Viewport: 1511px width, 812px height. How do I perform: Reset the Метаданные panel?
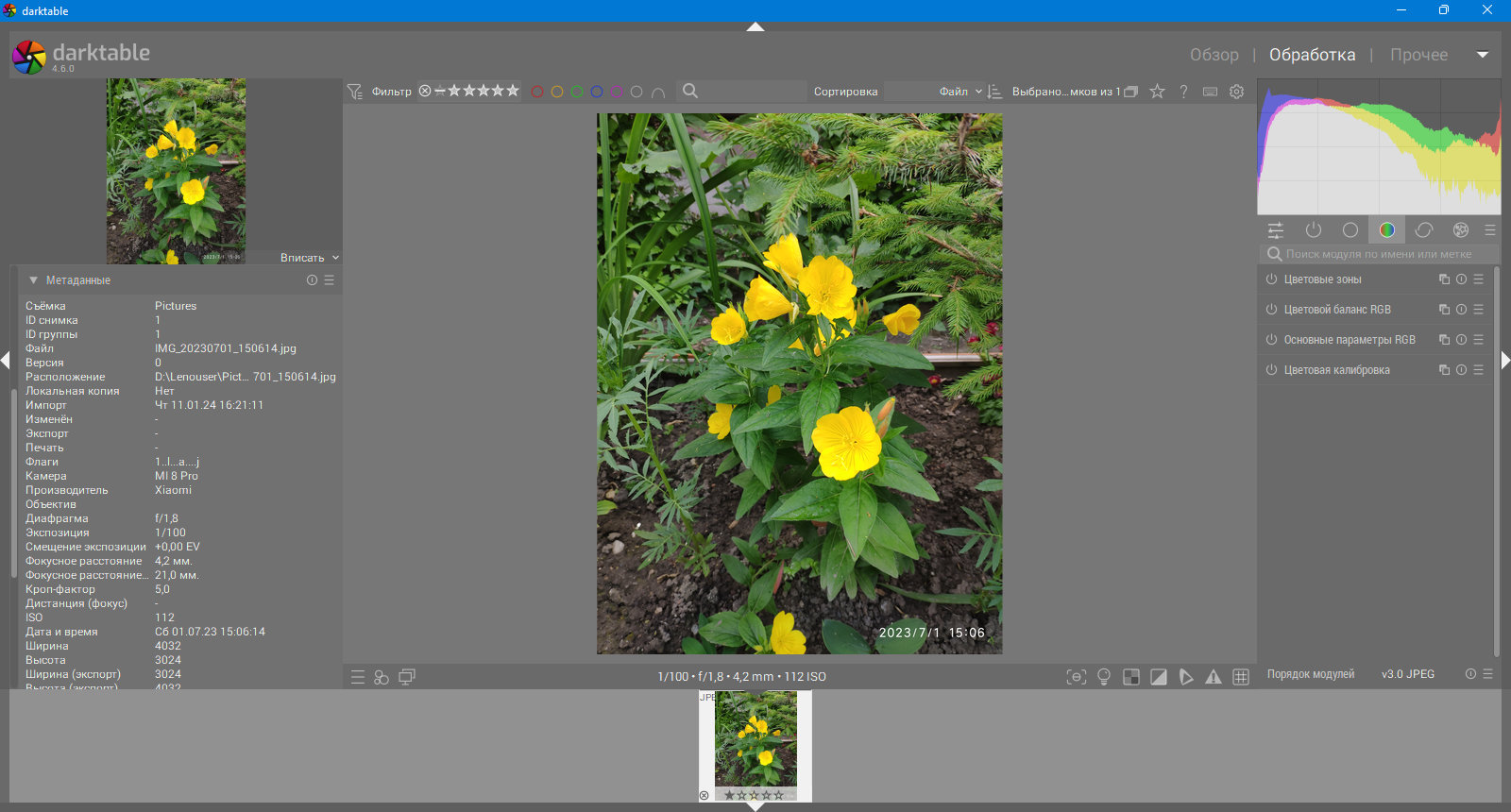tap(312, 280)
